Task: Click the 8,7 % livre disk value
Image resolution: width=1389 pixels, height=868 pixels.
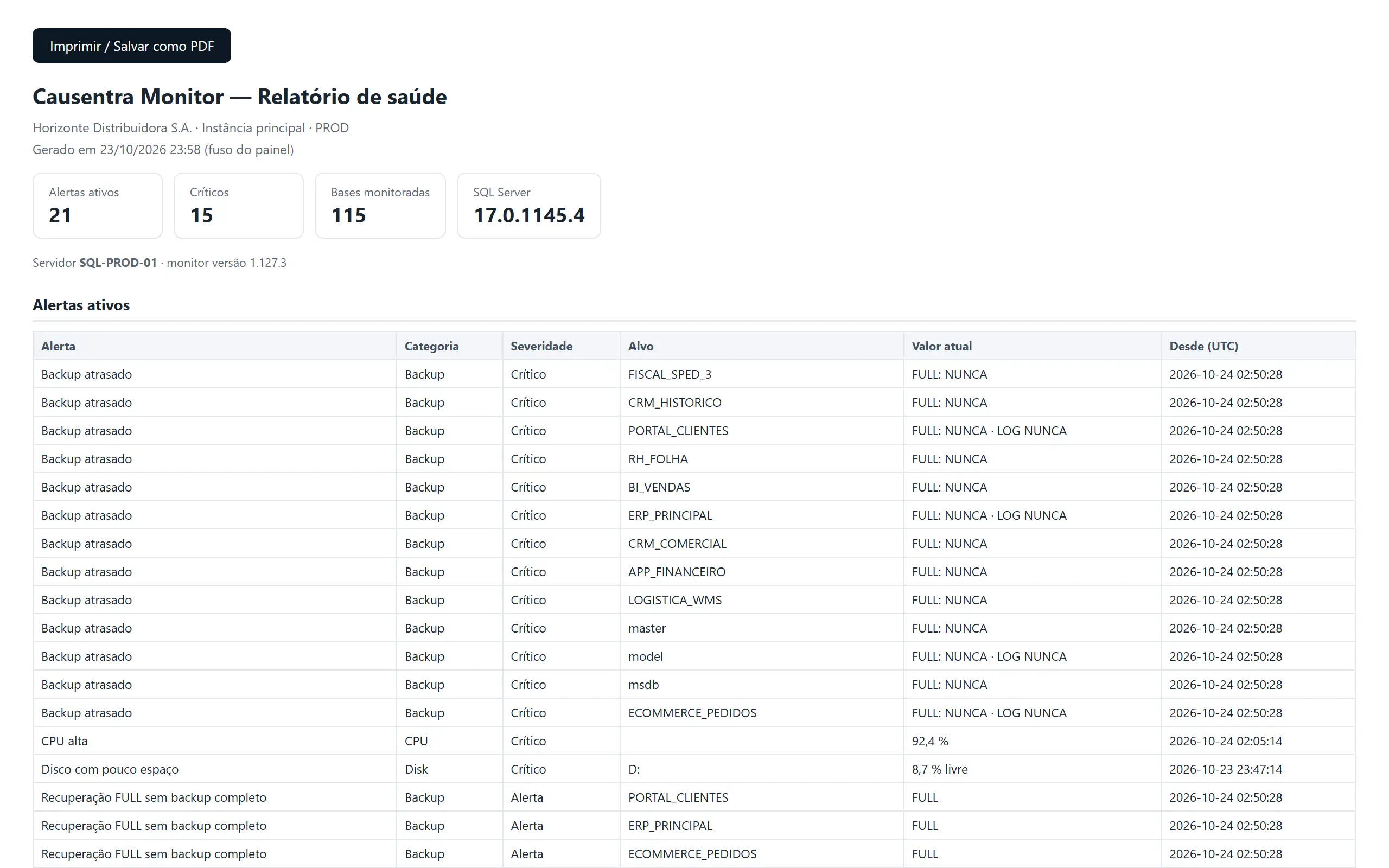Action: tap(940, 769)
